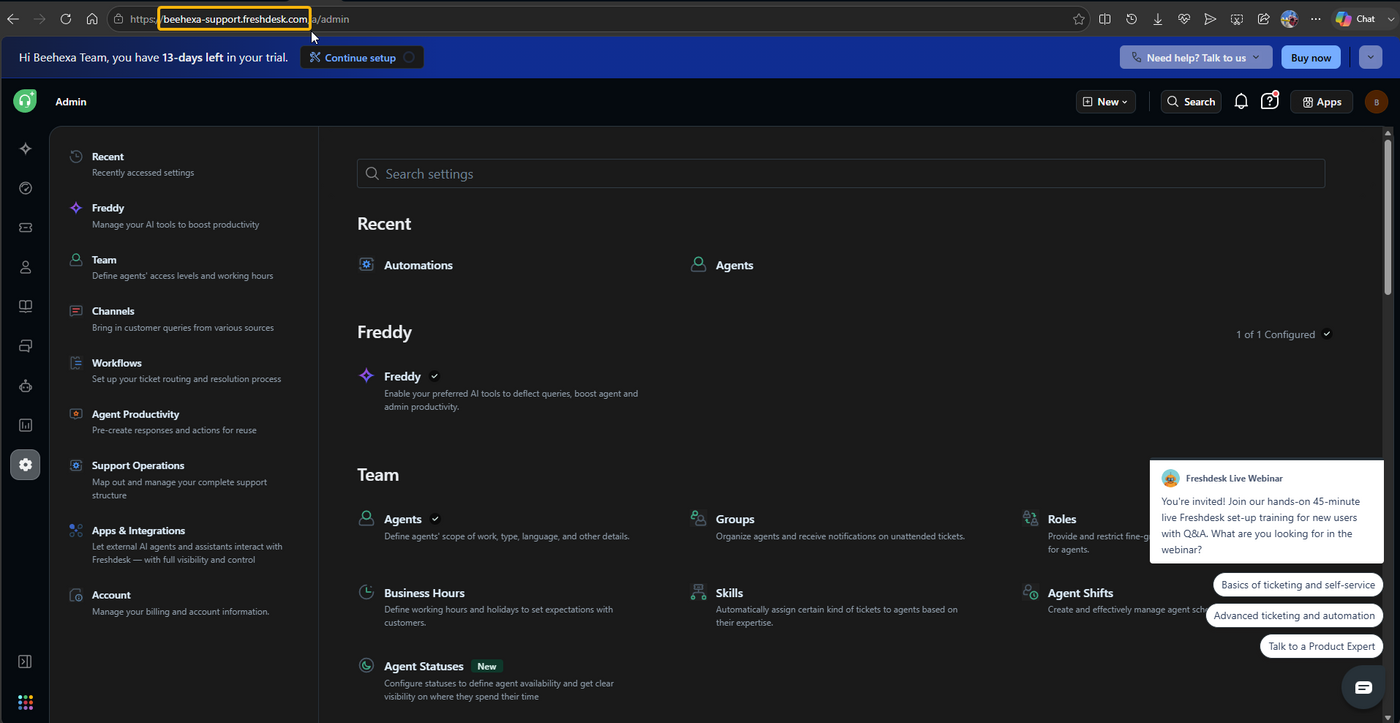Expand Need help? Talk to us dropdown
Image resolution: width=1400 pixels, height=723 pixels.
1196,57
